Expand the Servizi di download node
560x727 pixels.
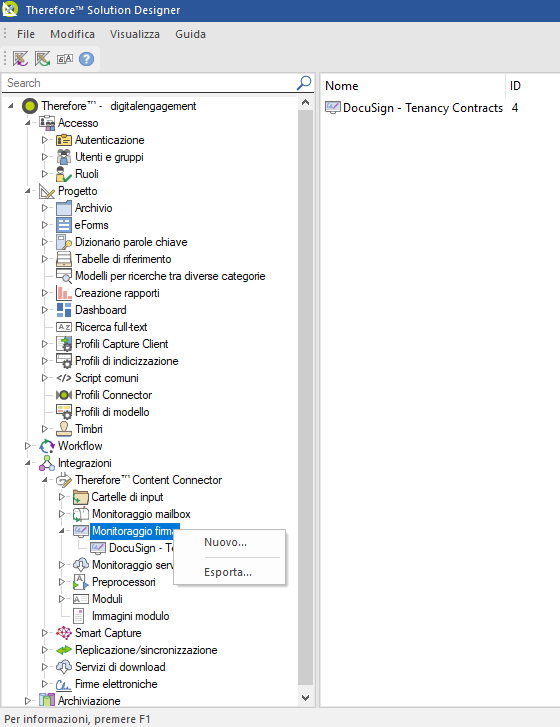click(x=45, y=667)
